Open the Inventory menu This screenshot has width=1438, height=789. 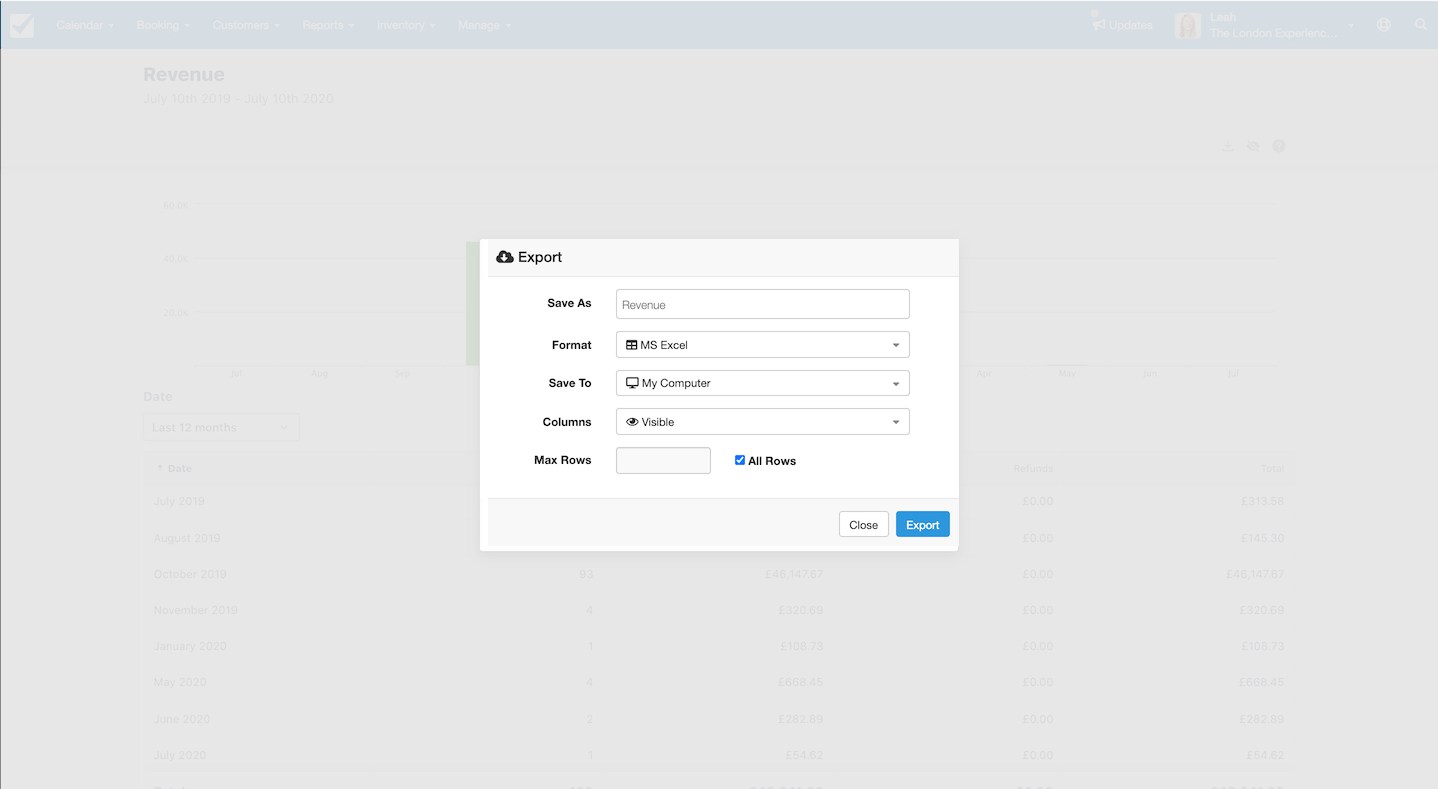pos(405,25)
